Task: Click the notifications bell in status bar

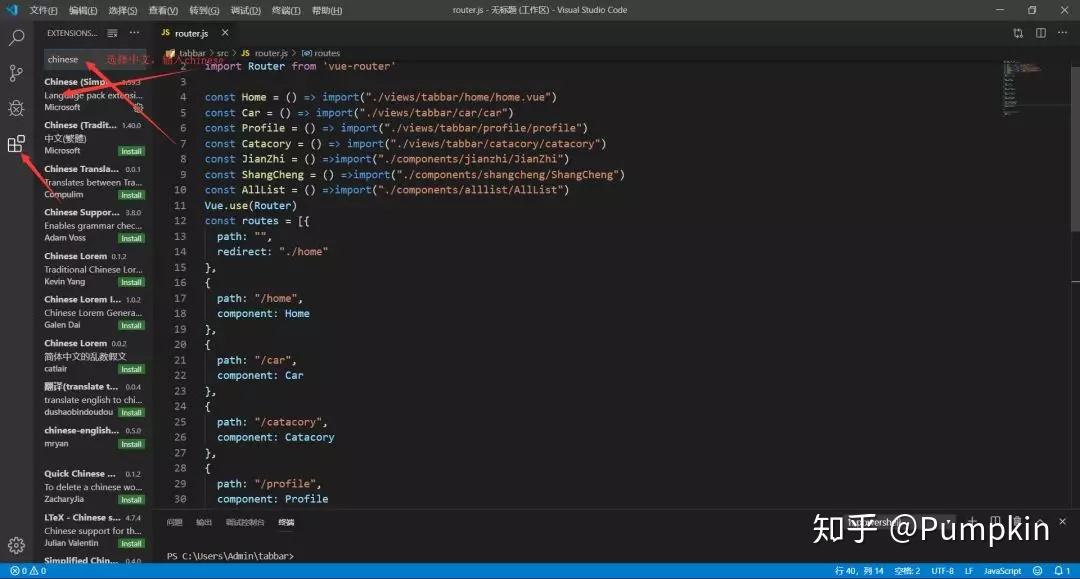Action: (x=1059, y=571)
